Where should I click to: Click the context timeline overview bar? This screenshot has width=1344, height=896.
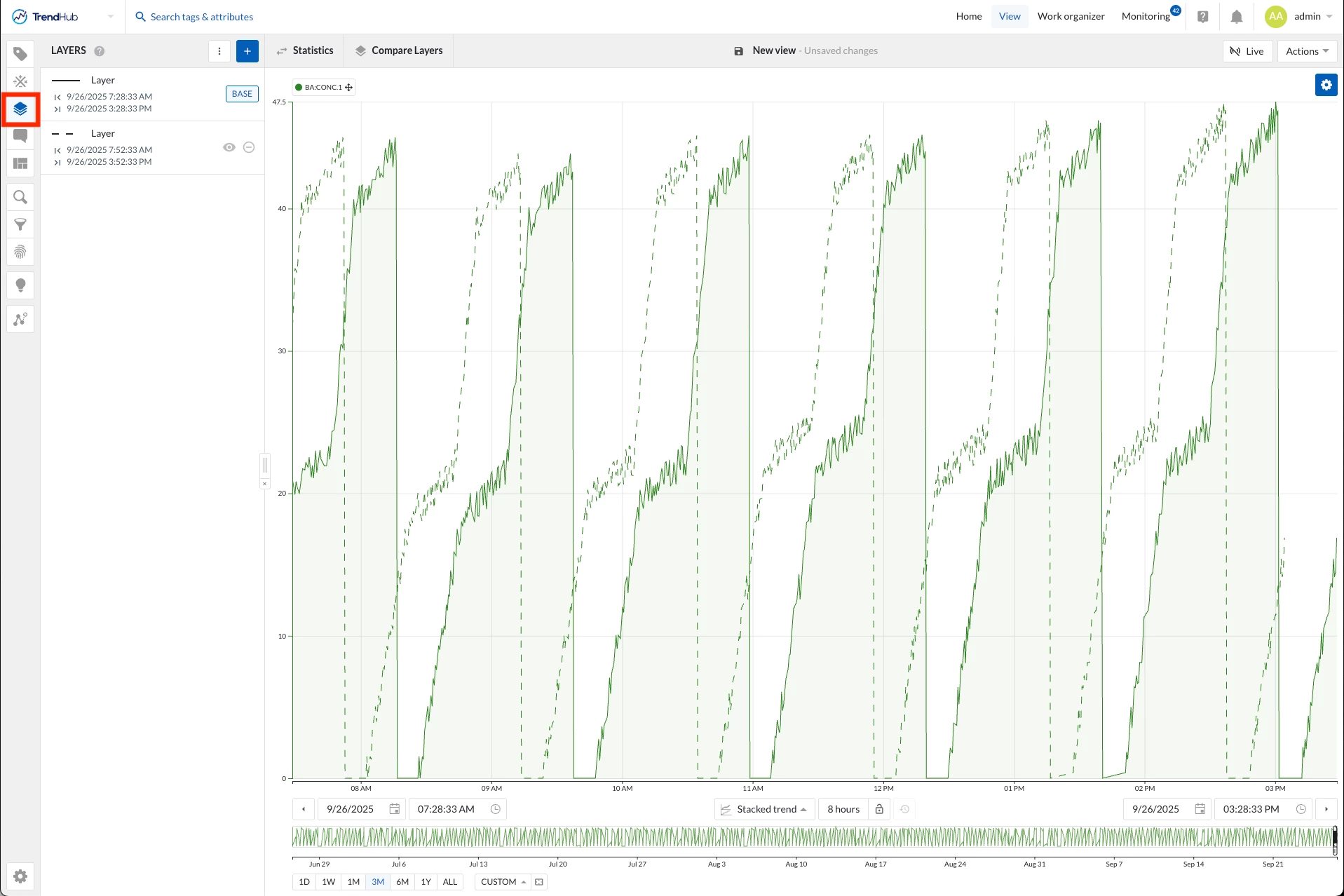(x=815, y=838)
